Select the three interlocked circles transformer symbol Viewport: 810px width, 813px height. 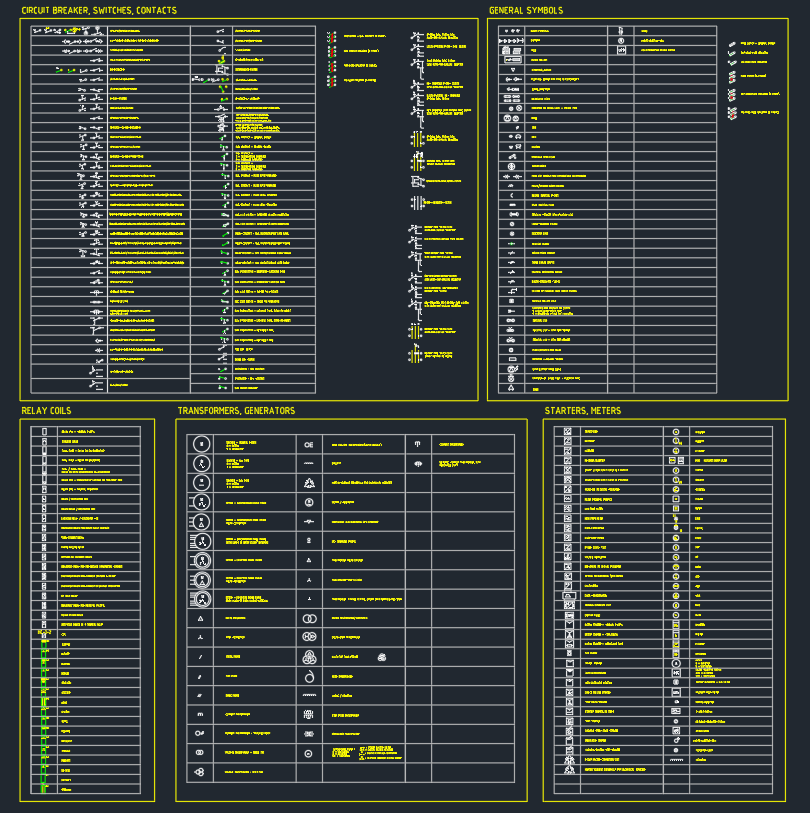click(309, 657)
